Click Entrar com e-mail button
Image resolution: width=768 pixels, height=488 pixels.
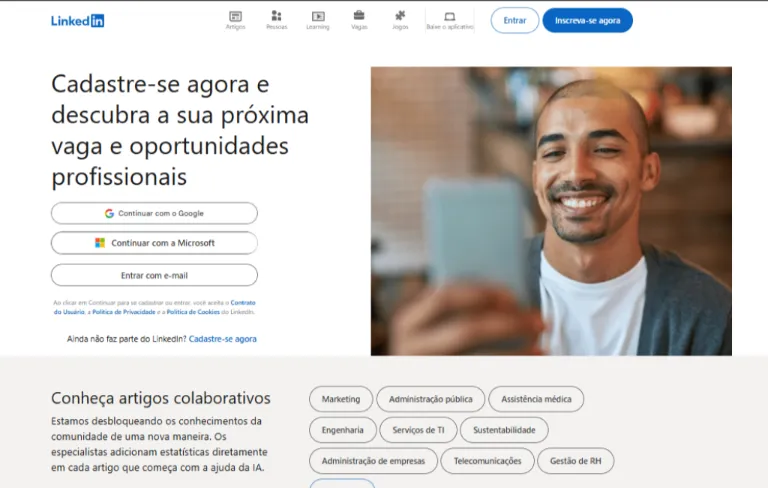click(154, 275)
